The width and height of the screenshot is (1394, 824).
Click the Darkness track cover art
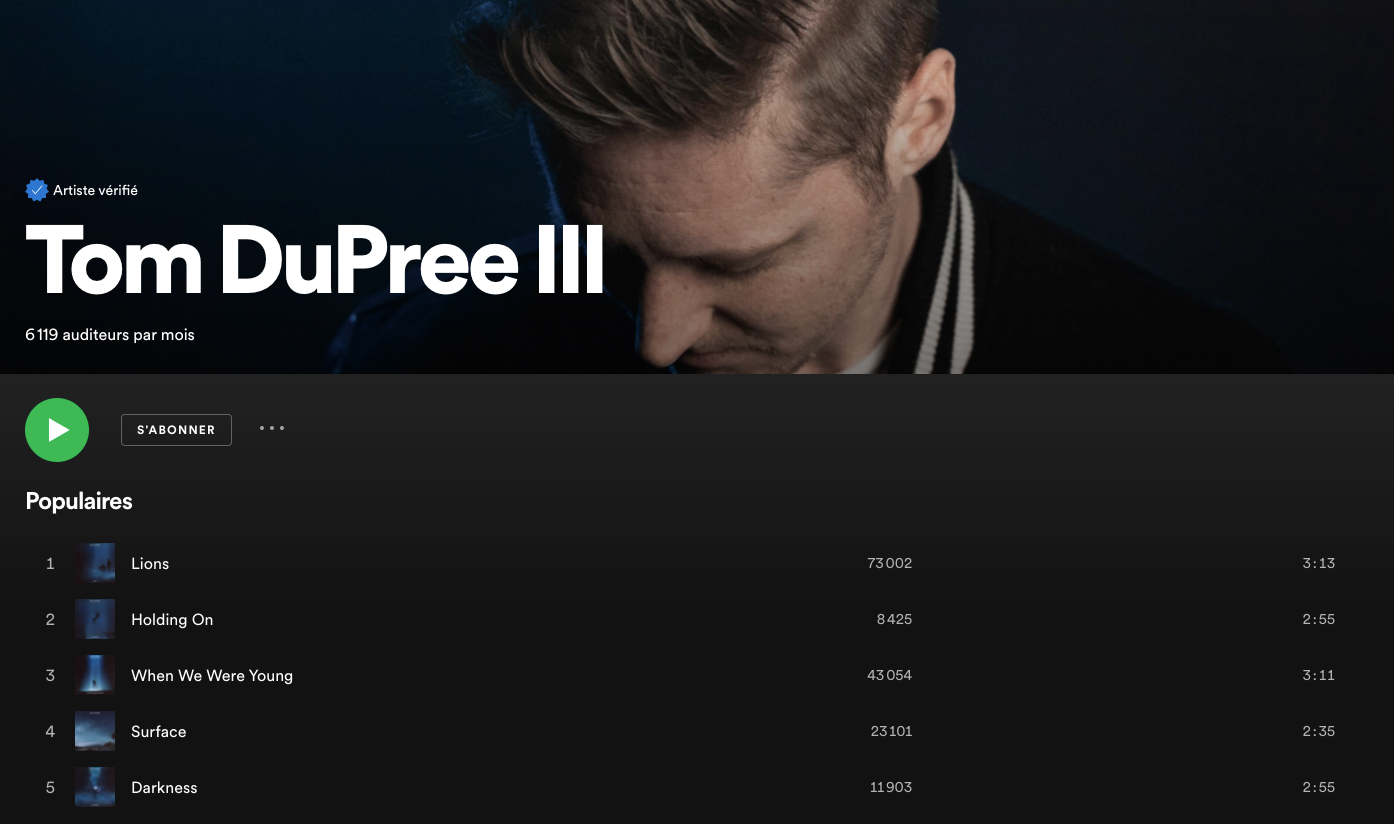point(95,787)
